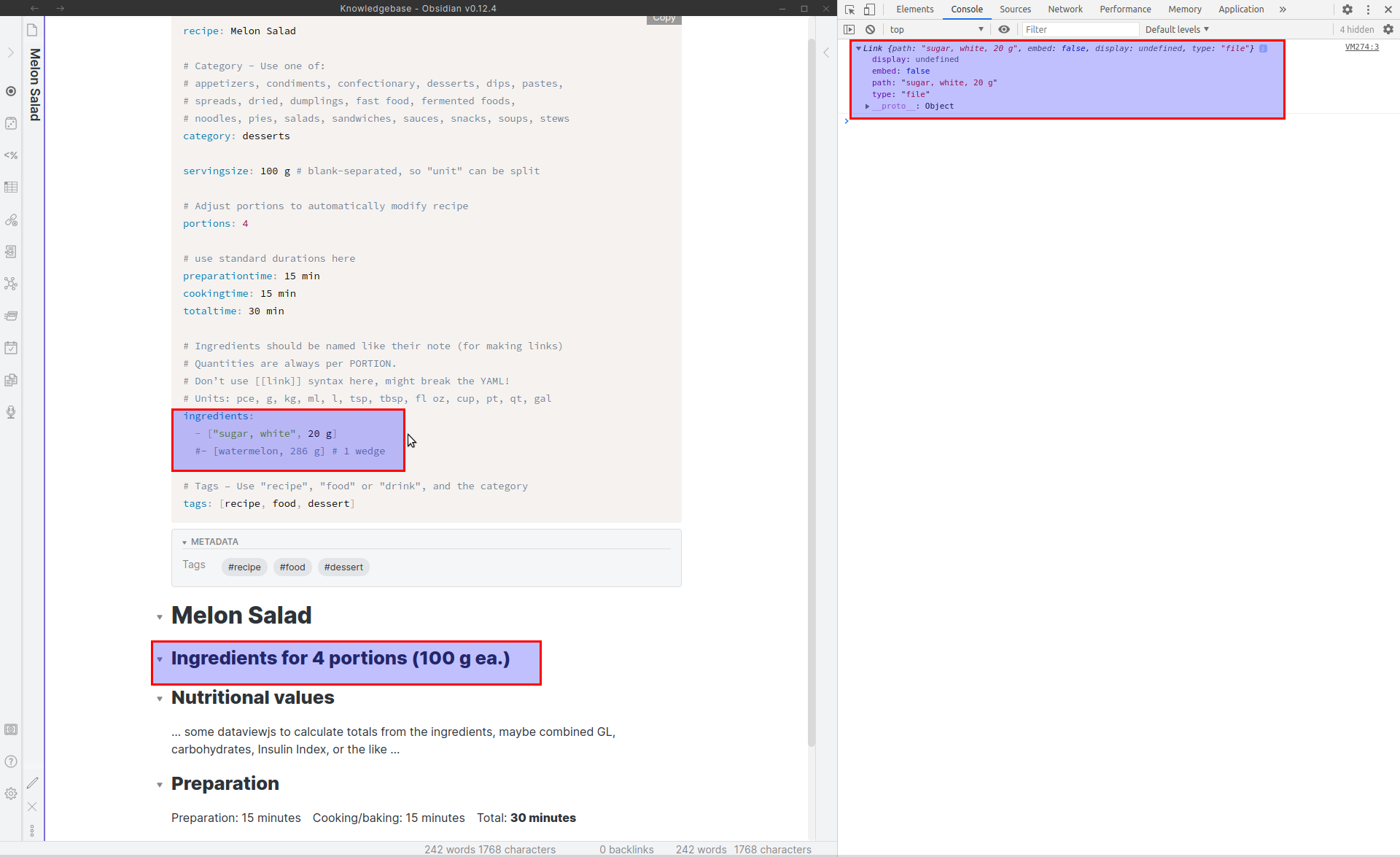Toggle the live expression eye icon
This screenshot has height=857, width=1400.
(x=1004, y=29)
